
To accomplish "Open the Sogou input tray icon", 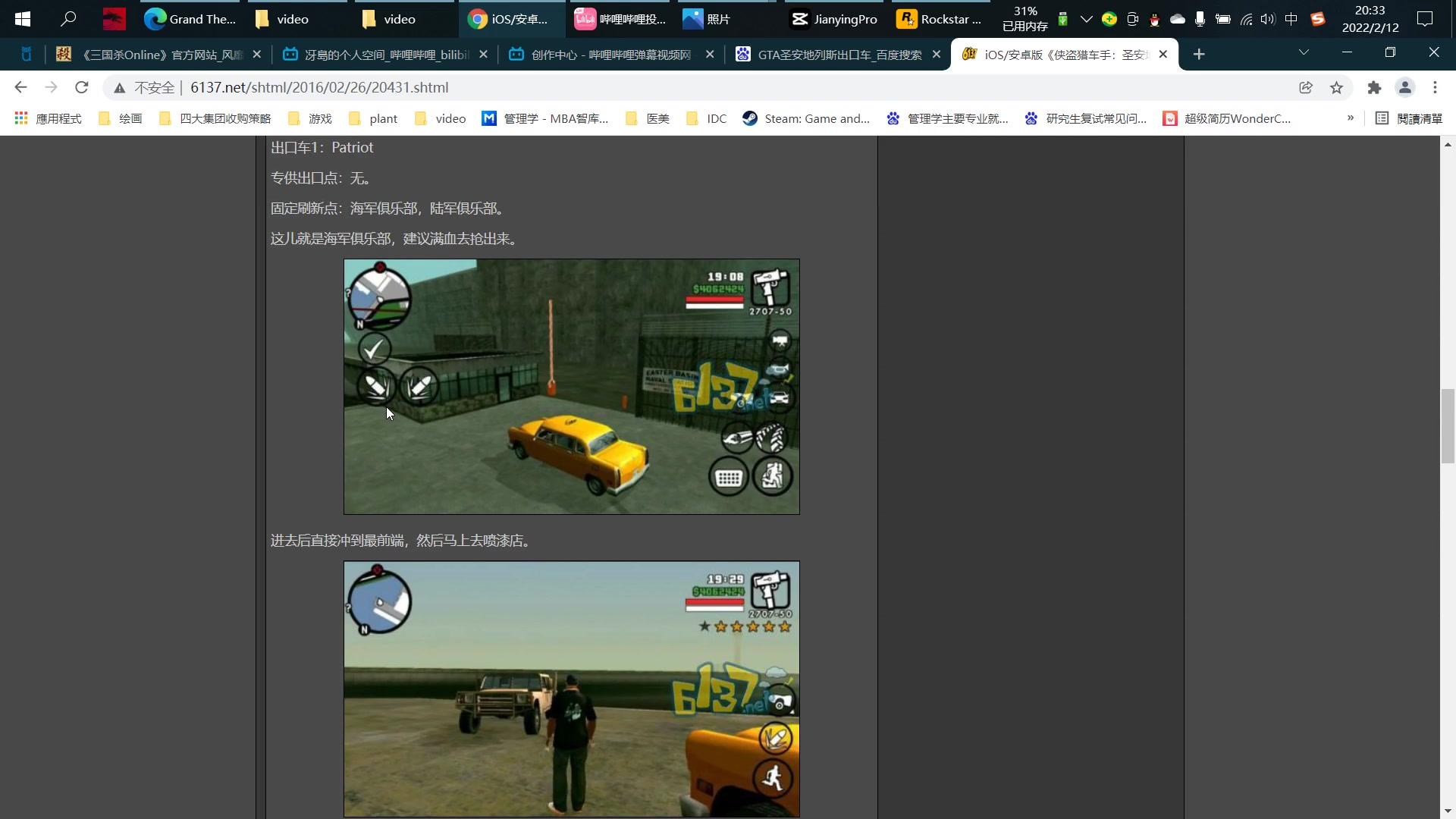I will [1318, 19].
